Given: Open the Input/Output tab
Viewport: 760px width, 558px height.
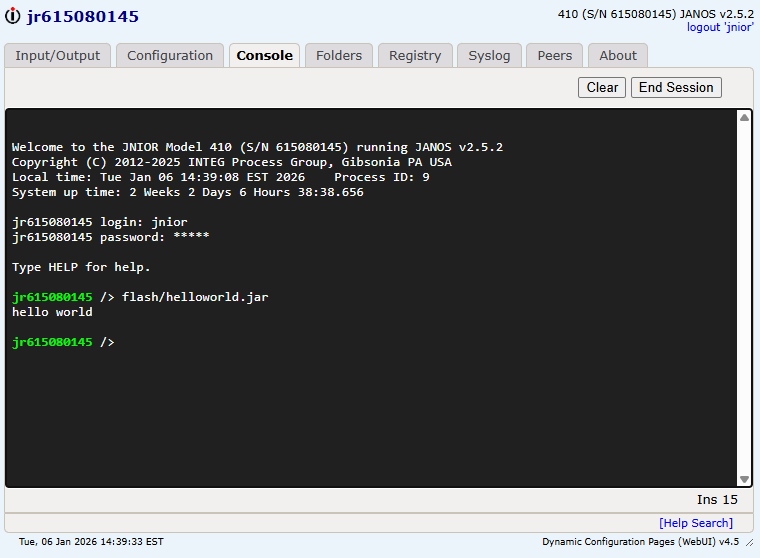Looking at the screenshot, I should (x=58, y=56).
